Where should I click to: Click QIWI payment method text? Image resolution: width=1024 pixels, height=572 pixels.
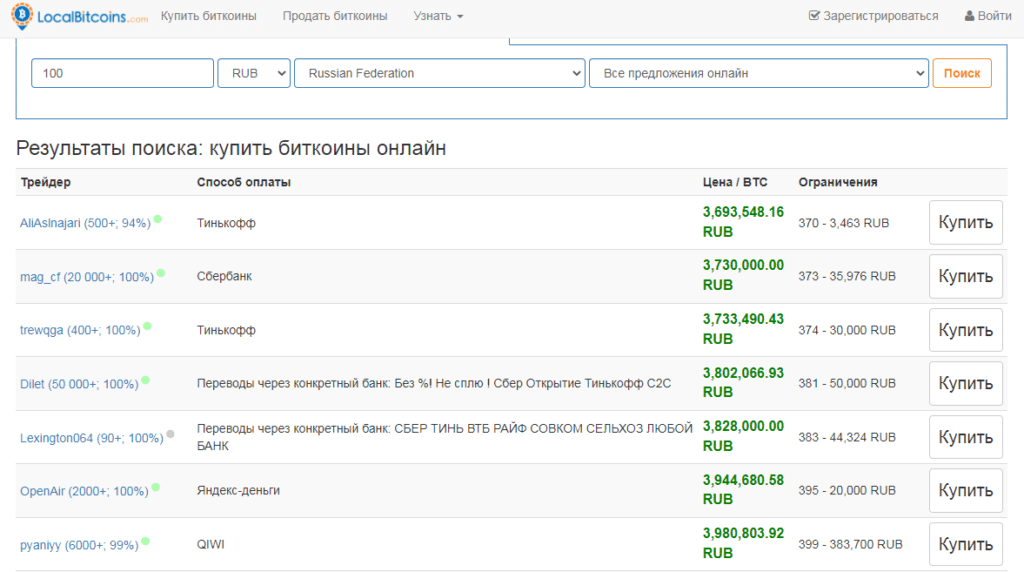pyautogui.click(x=210, y=545)
